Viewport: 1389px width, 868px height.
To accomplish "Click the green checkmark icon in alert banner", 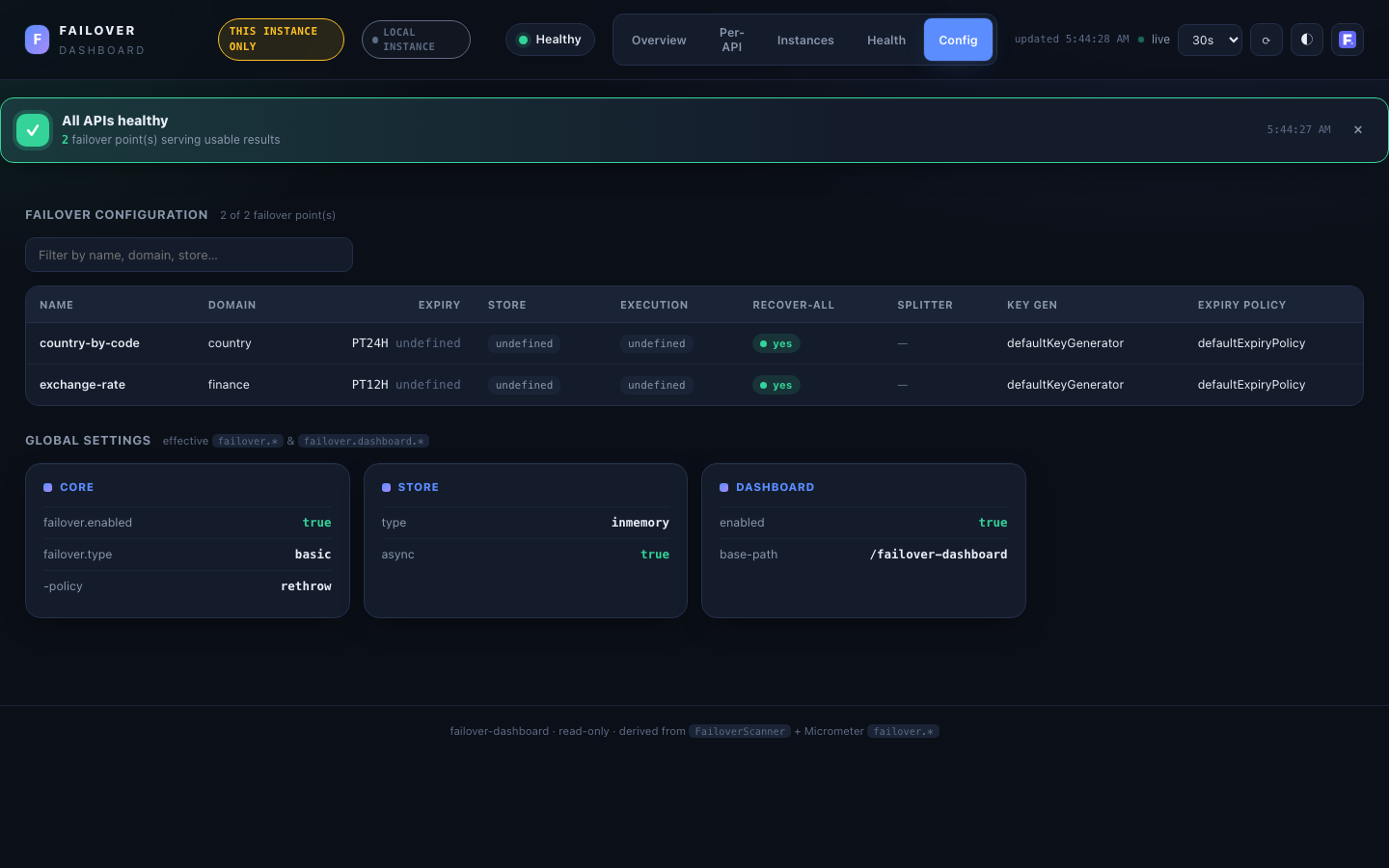I will (33, 130).
